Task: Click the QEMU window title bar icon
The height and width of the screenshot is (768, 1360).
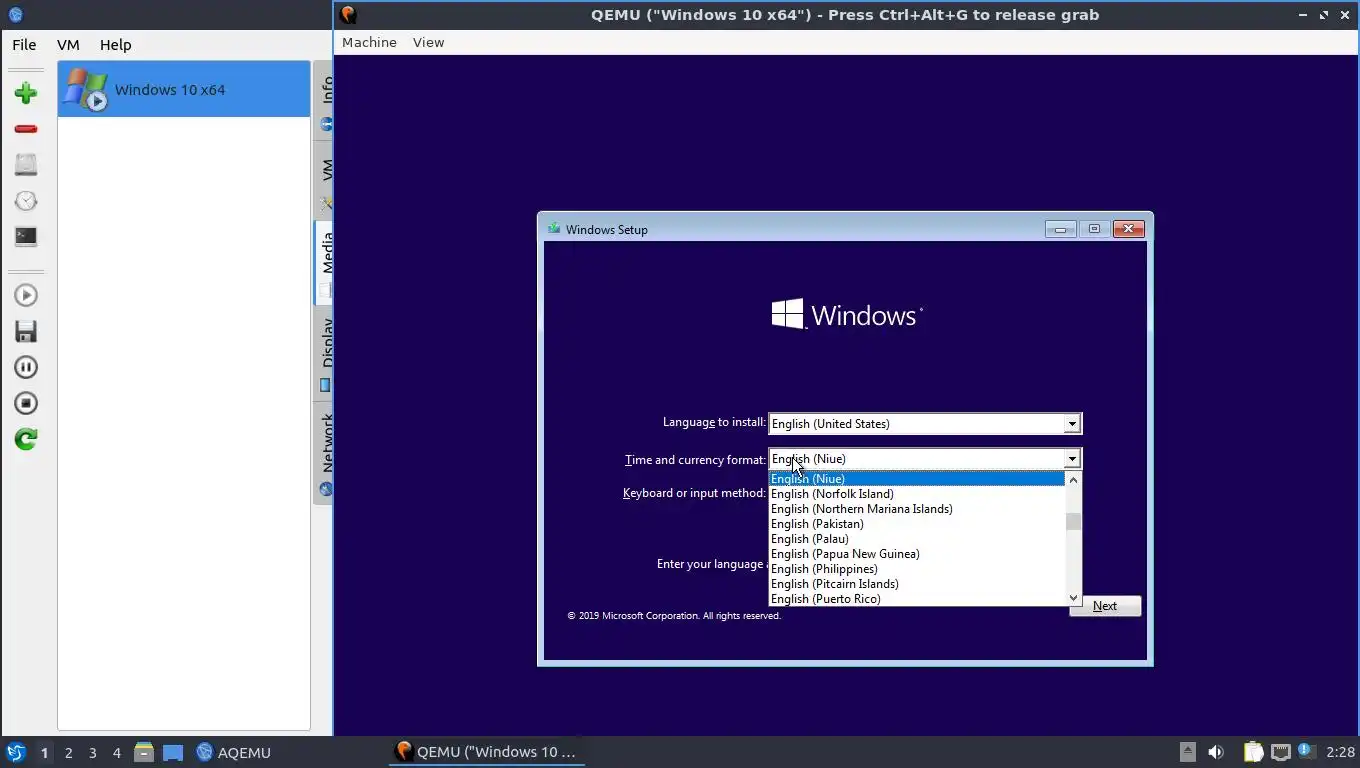Action: (348, 14)
